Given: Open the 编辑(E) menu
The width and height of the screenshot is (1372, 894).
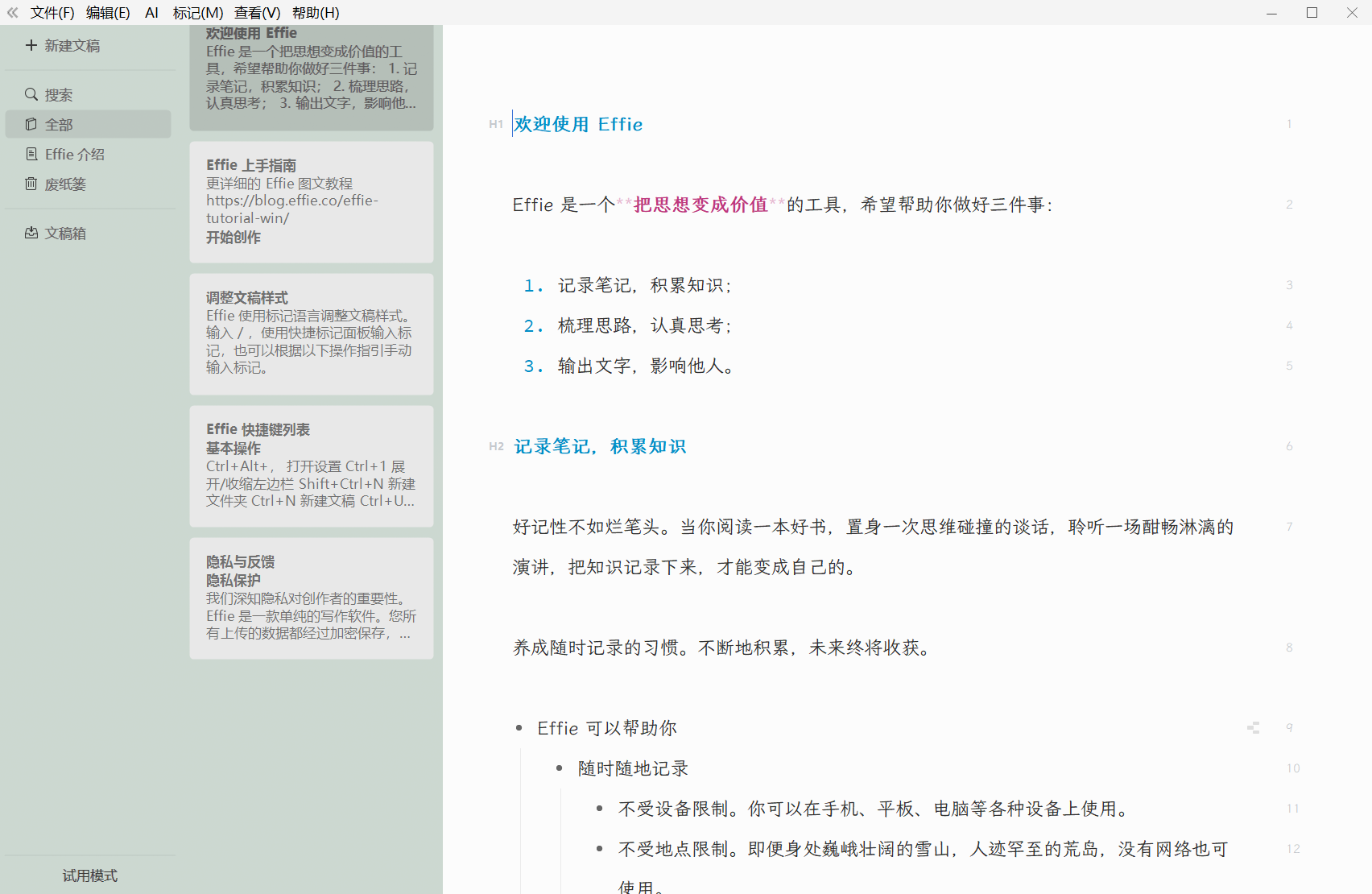Looking at the screenshot, I should tap(108, 13).
